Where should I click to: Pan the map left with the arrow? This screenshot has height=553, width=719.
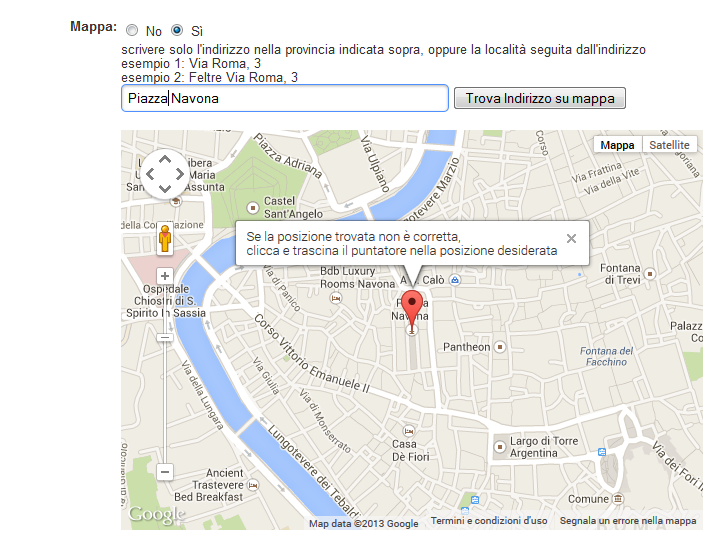click(x=150, y=174)
